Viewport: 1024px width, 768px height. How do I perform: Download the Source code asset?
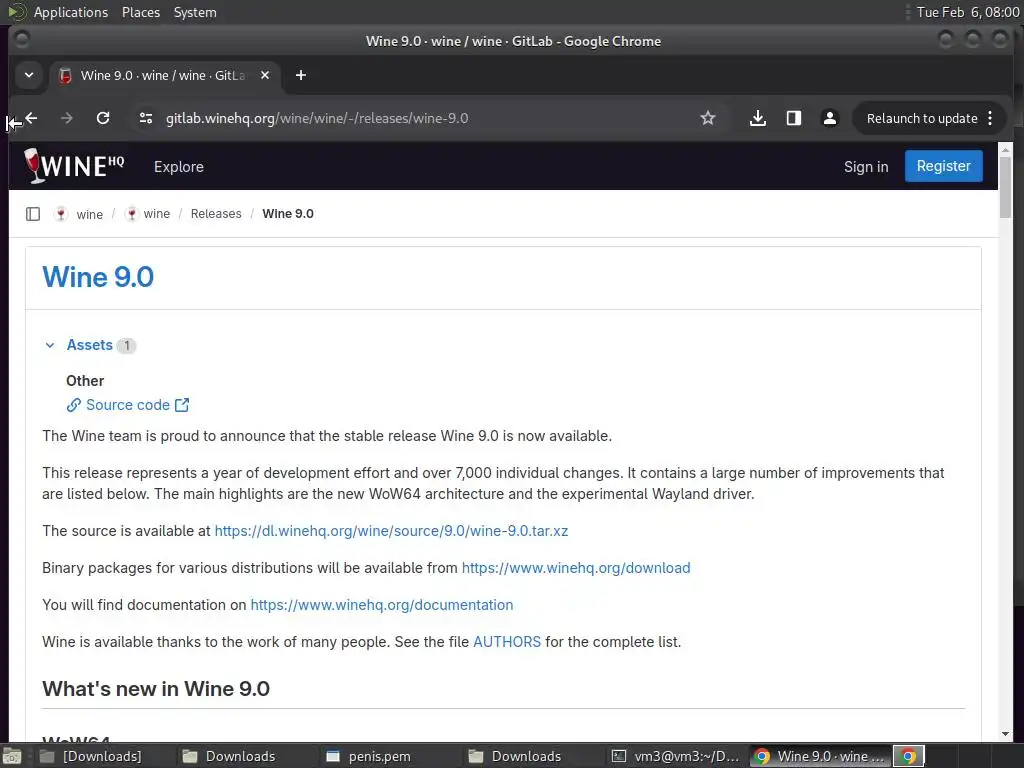coord(128,405)
